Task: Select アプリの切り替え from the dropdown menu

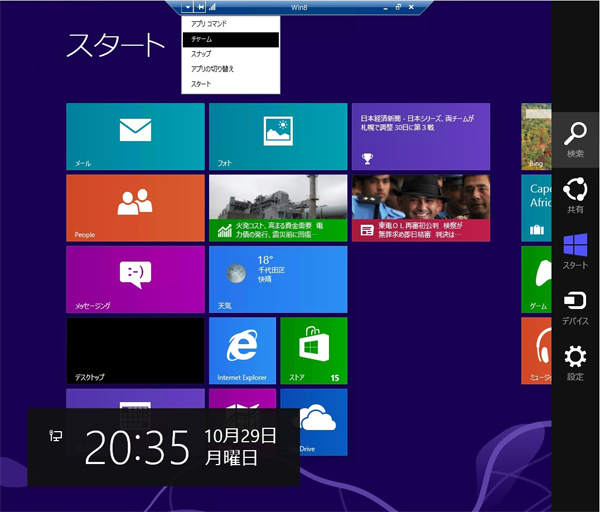Action: coord(231,69)
